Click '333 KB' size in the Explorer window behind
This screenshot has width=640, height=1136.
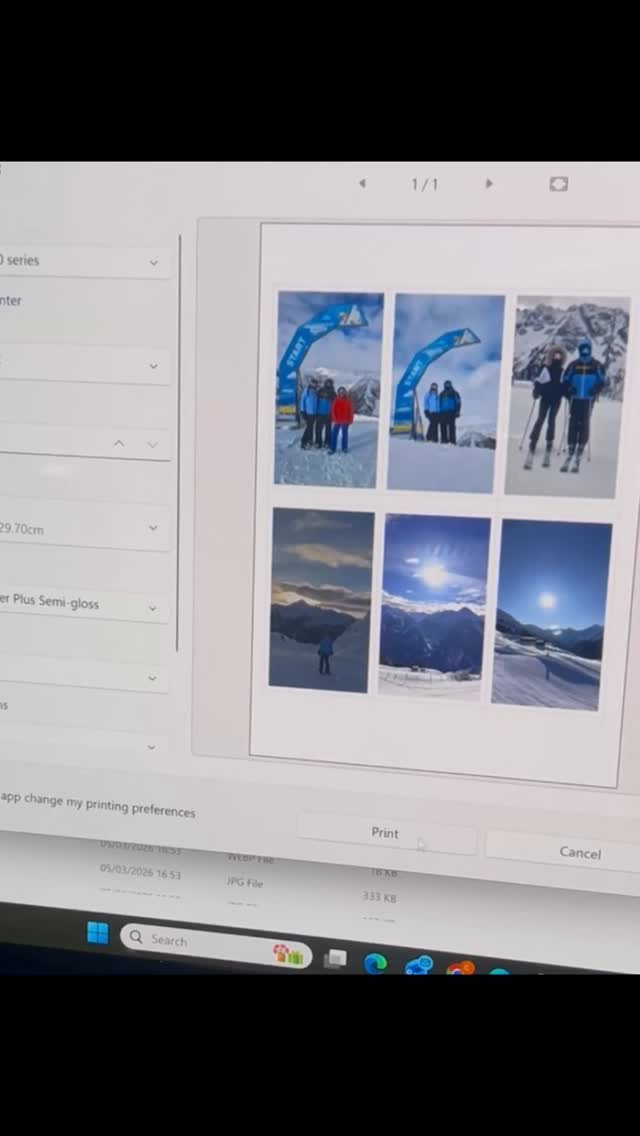click(x=379, y=898)
